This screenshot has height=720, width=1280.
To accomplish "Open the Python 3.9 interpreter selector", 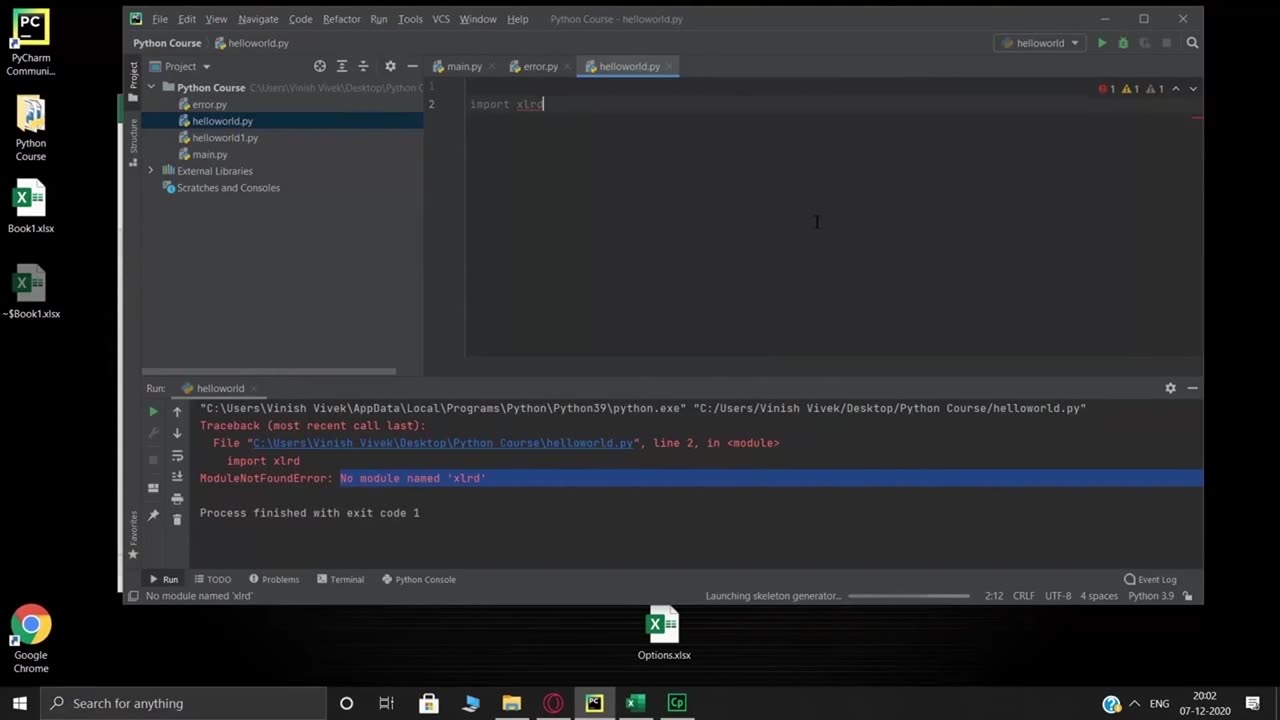I will tap(1151, 596).
